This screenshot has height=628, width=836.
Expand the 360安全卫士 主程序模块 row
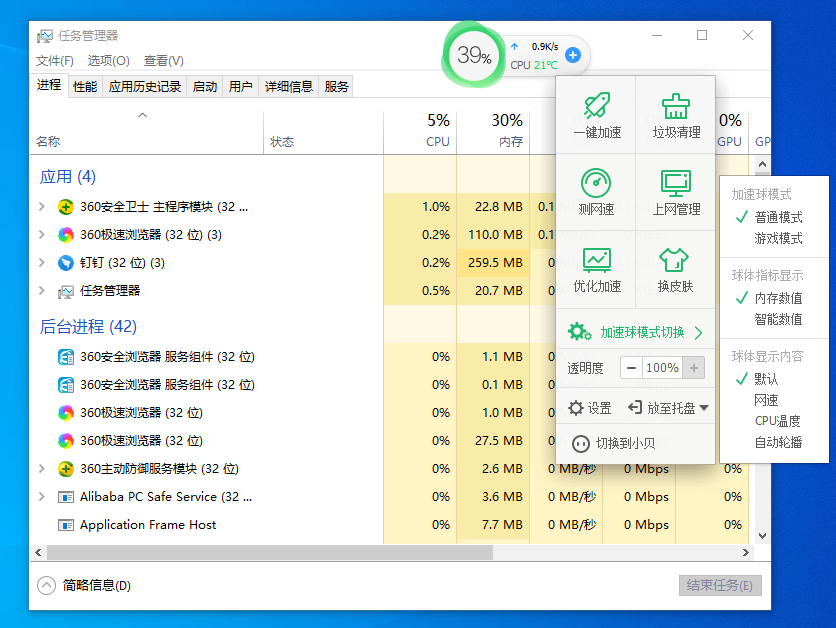click(42, 207)
